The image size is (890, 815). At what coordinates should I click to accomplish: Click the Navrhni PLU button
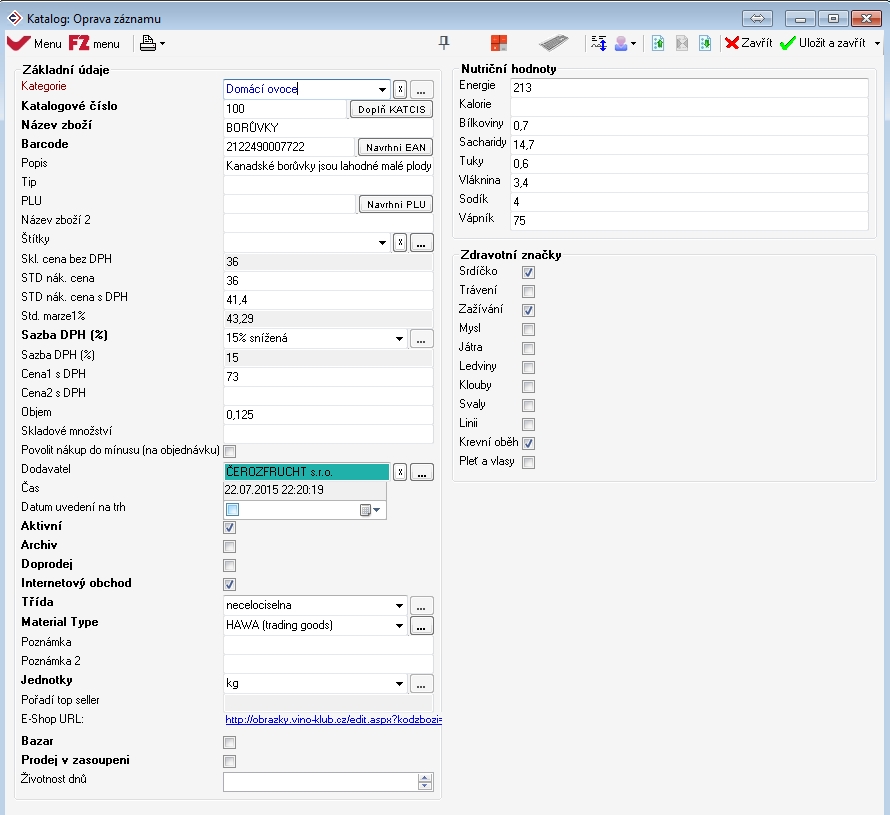tap(396, 204)
